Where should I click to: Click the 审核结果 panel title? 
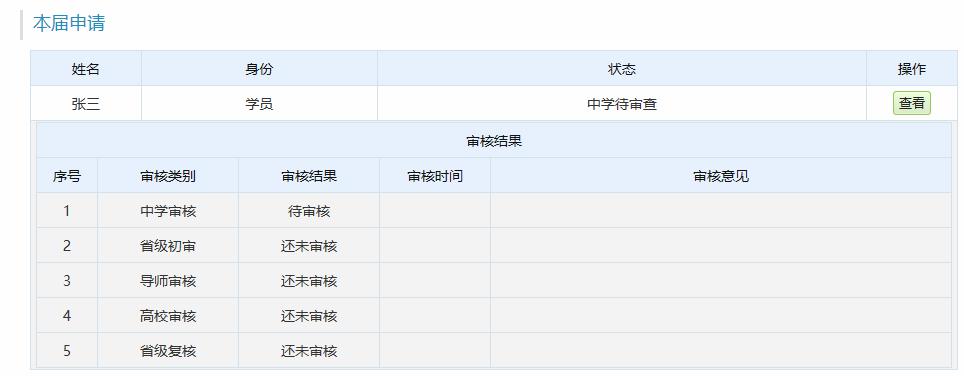coord(494,141)
